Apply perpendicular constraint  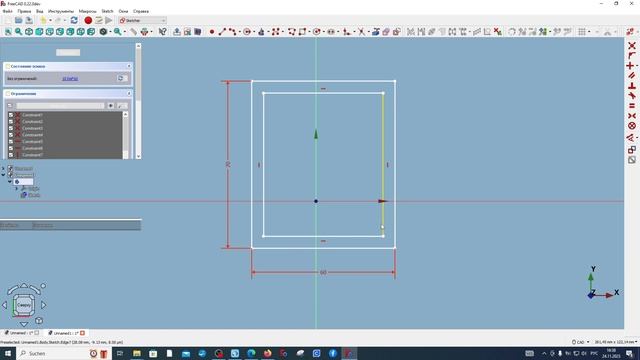click(632, 86)
